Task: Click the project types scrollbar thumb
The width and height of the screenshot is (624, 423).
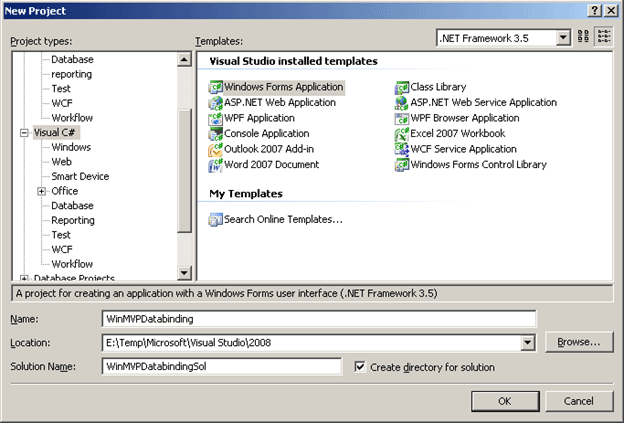Action: [184, 170]
